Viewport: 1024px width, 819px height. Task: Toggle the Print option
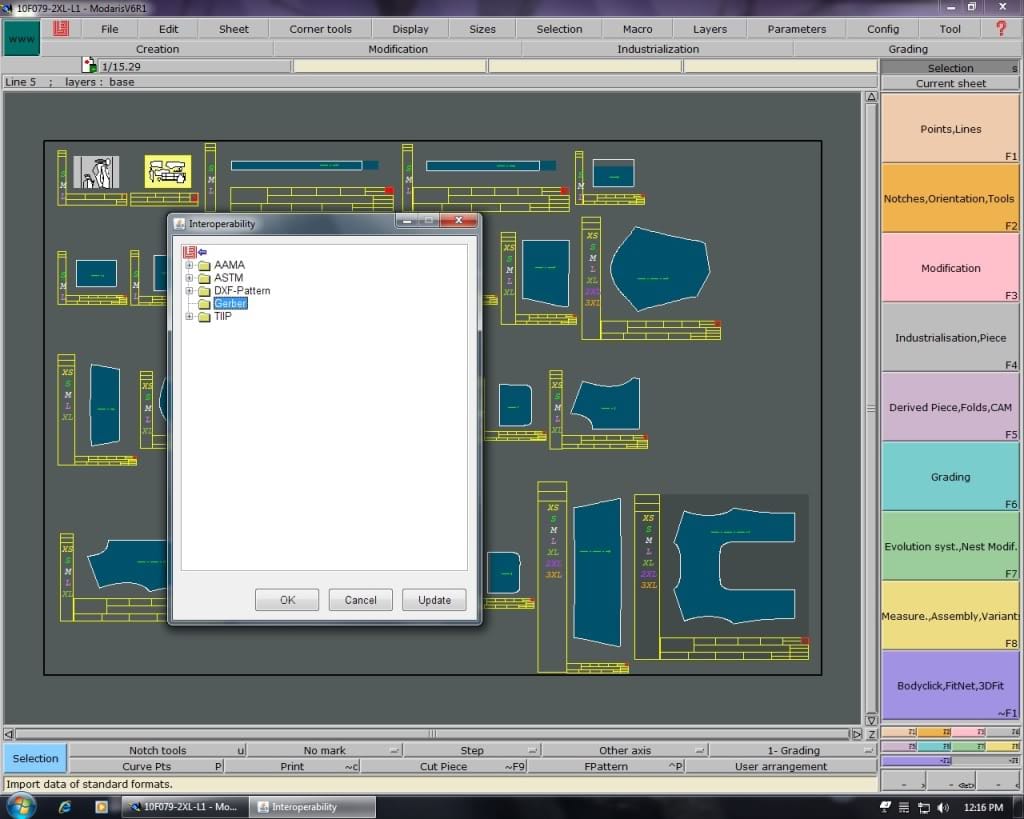(x=293, y=766)
